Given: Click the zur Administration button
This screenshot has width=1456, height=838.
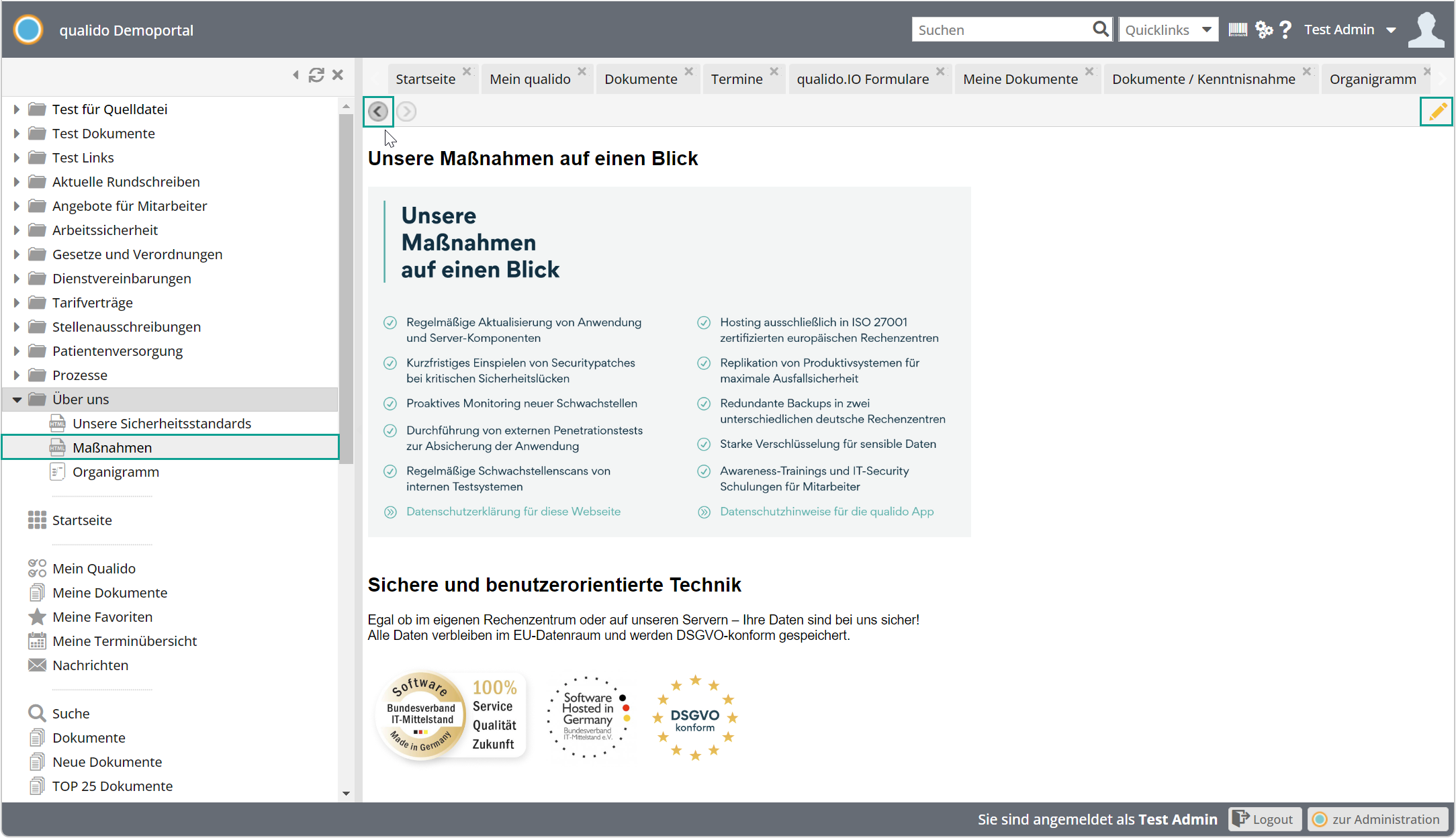Looking at the screenshot, I should click(x=1377, y=819).
